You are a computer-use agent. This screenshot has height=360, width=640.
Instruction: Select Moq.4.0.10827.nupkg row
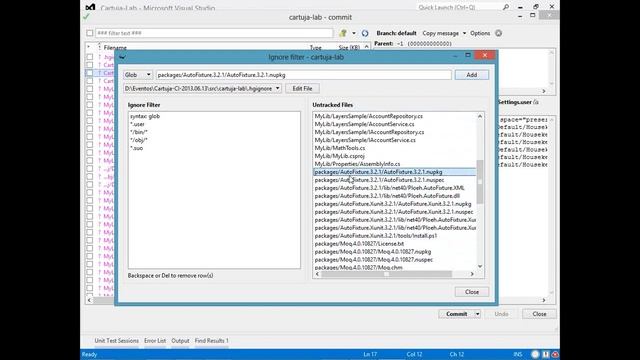[x=373, y=251]
